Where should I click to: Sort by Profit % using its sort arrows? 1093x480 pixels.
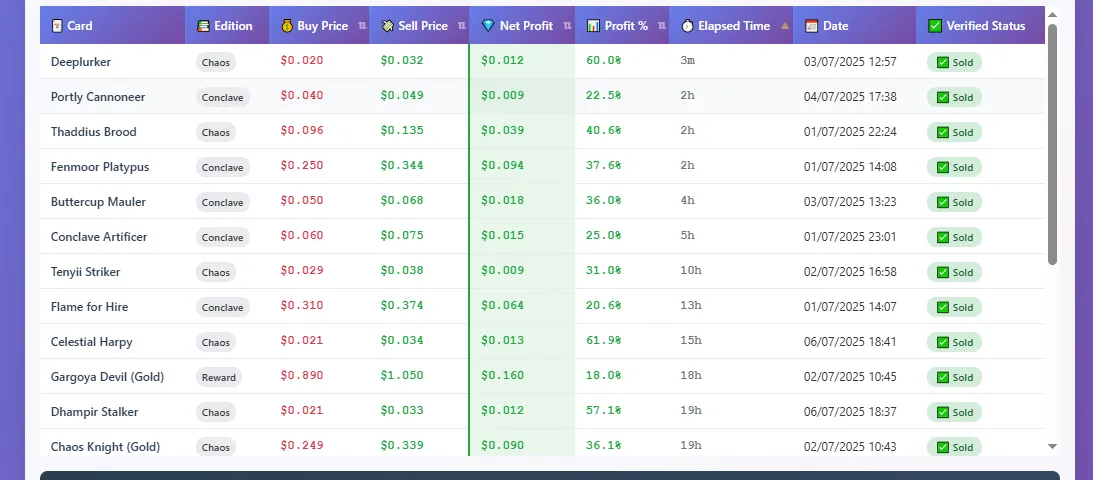point(662,26)
